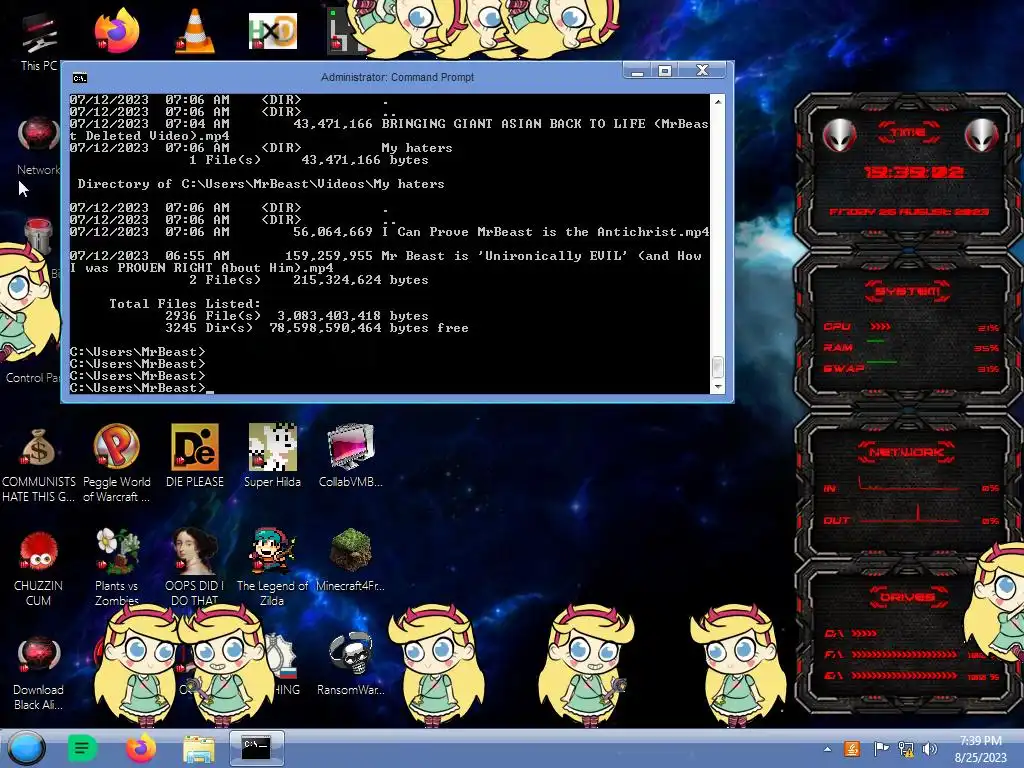Launch the CHUZZIN CUM shortcut
The height and width of the screenshot is (768, 1024).
[x=38, y=568]
